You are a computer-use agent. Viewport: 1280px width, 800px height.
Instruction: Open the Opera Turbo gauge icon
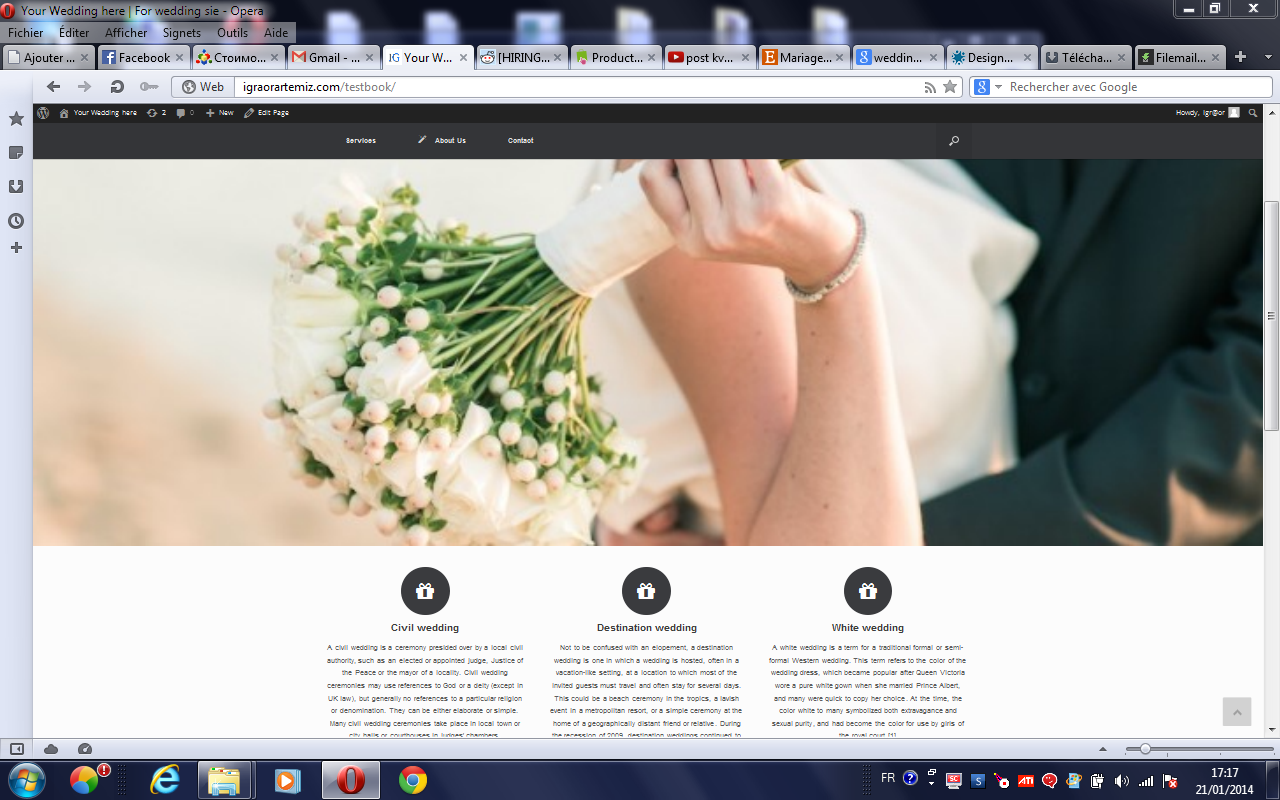(84, 749)
